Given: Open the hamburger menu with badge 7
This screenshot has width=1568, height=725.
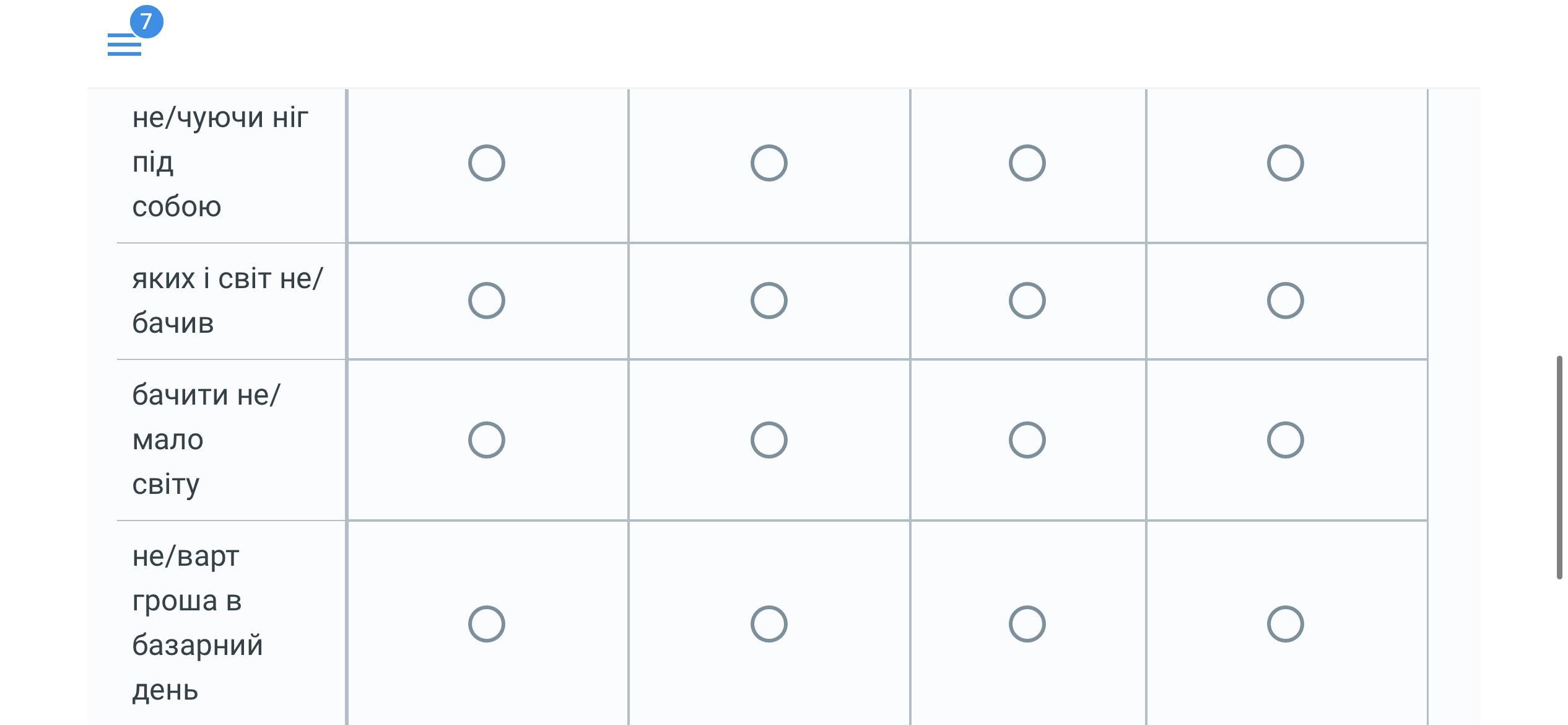Looking at the screenshot, I should [x=124, y=45].
